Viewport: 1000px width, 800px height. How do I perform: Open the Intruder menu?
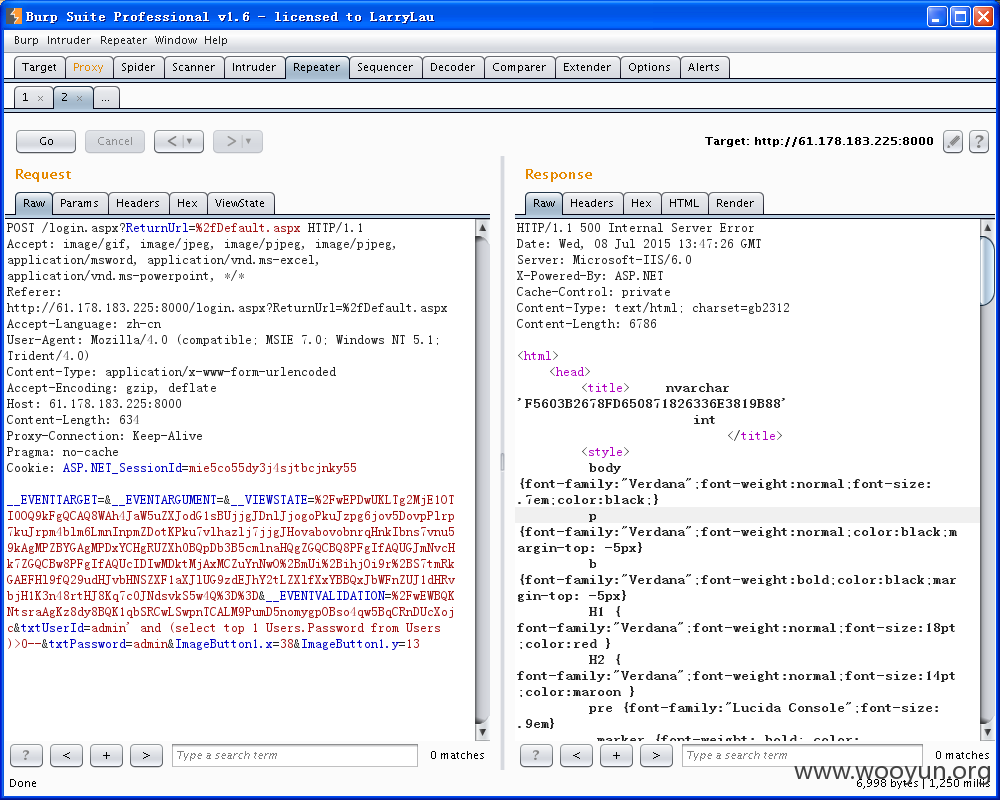(69, 40)
